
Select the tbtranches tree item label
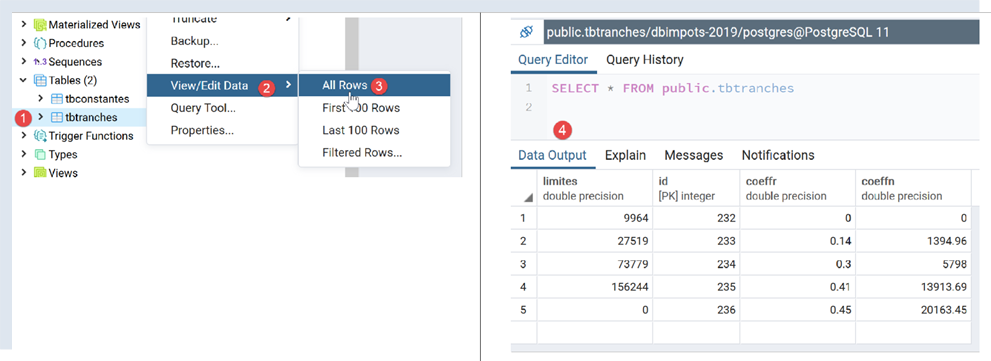click(91, 117)
